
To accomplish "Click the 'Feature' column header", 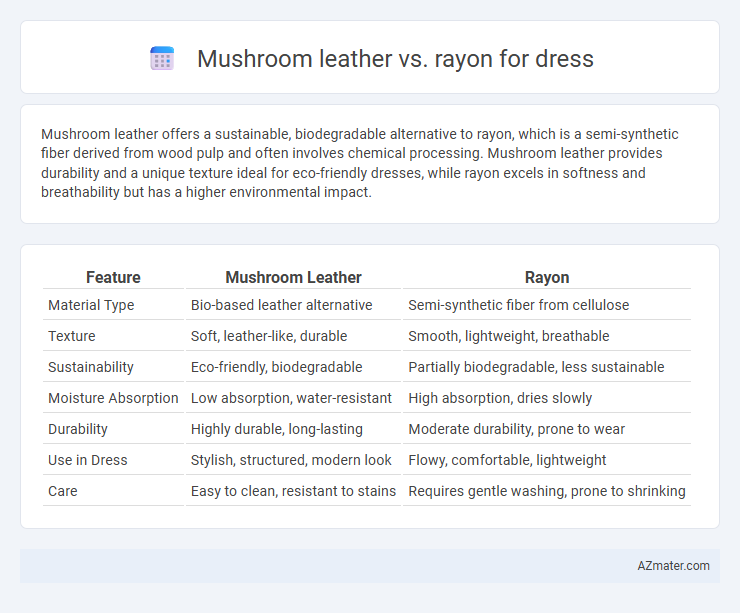I will tap(113, 277).
